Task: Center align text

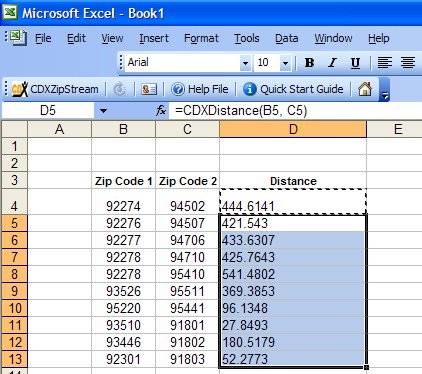Action: (407, 62)
